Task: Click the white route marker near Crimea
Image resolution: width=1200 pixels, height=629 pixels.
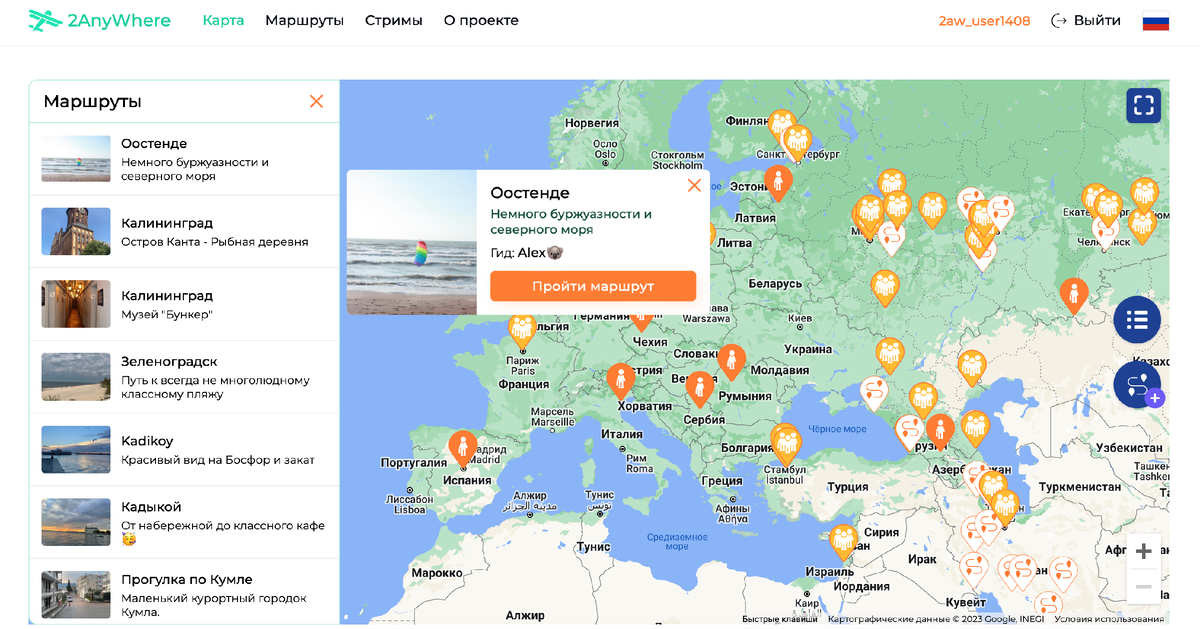Action: click(874, 393)
